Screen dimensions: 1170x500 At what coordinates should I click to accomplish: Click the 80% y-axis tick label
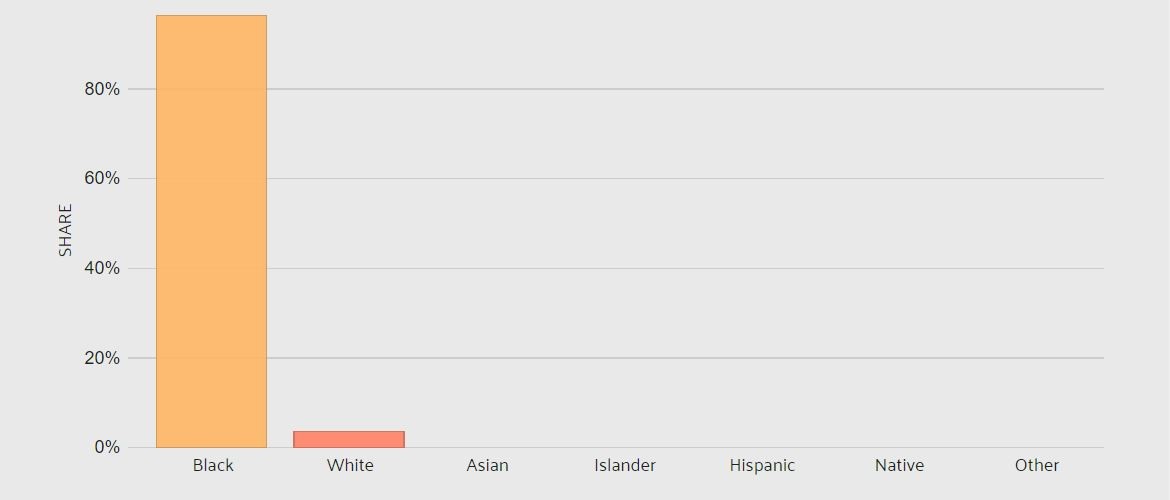(102, 89)
